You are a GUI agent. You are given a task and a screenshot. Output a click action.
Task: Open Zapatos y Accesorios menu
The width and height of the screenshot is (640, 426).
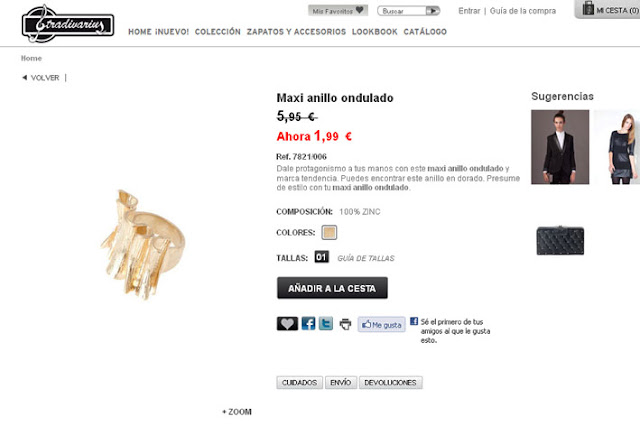[296, 32]
